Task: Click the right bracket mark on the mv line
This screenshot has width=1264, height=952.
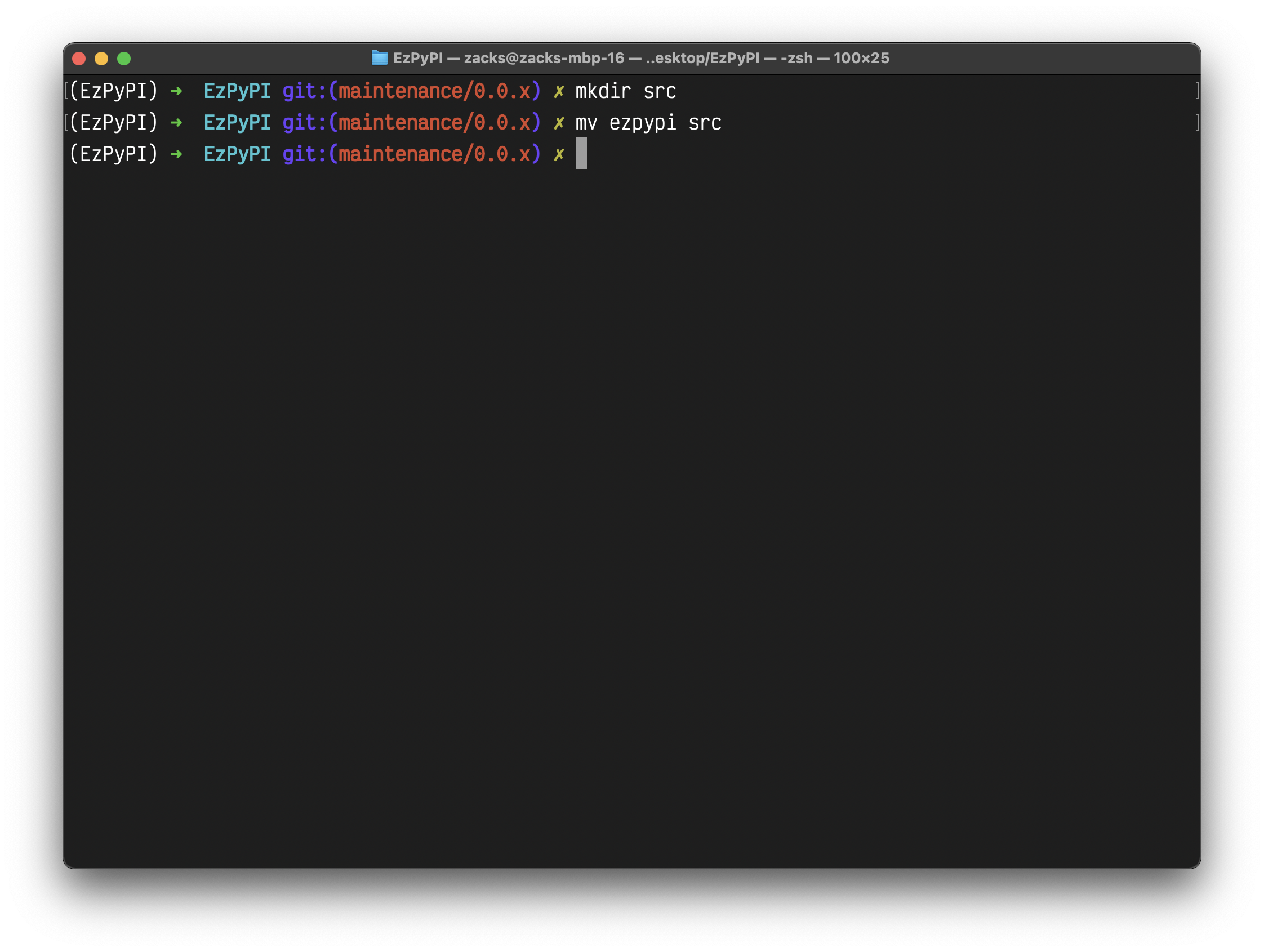Action: (x=1197, y=122)
